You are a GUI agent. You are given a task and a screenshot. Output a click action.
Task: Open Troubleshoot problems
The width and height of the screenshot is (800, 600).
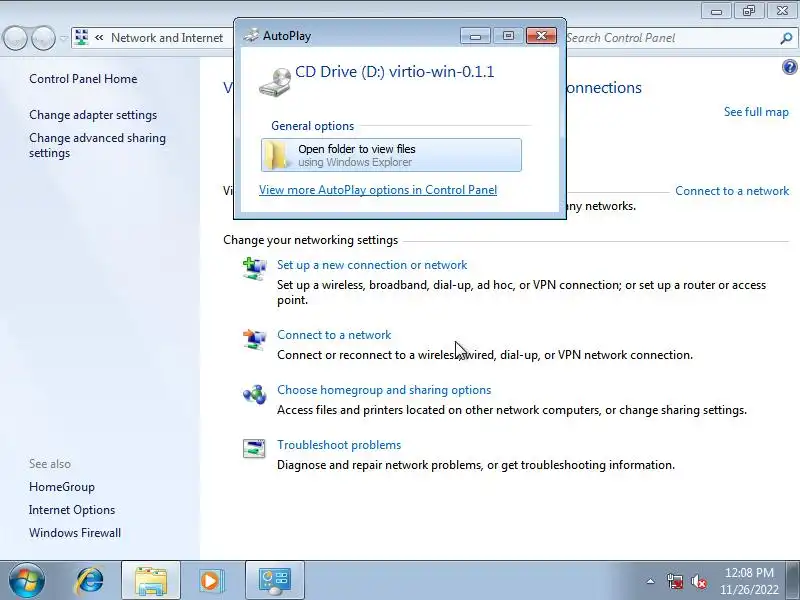click(x=339, y=445)
